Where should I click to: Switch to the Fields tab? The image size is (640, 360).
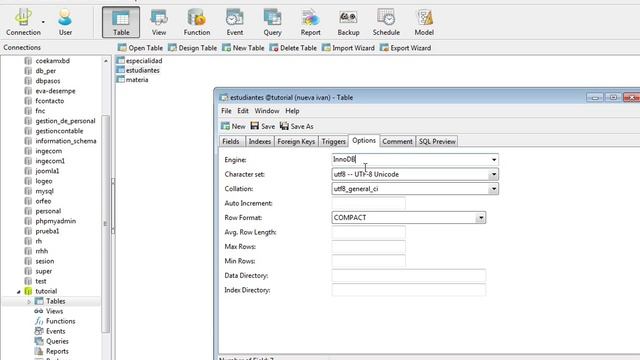[231, 141]
